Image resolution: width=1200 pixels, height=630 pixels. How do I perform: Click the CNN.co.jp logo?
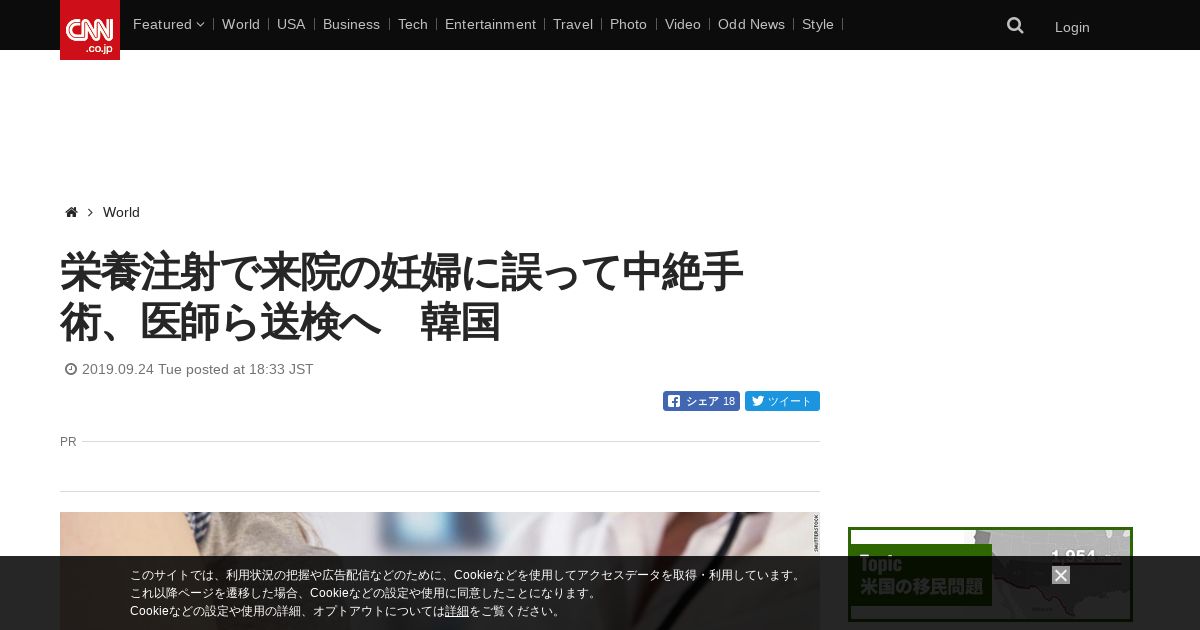pos(90,30)
